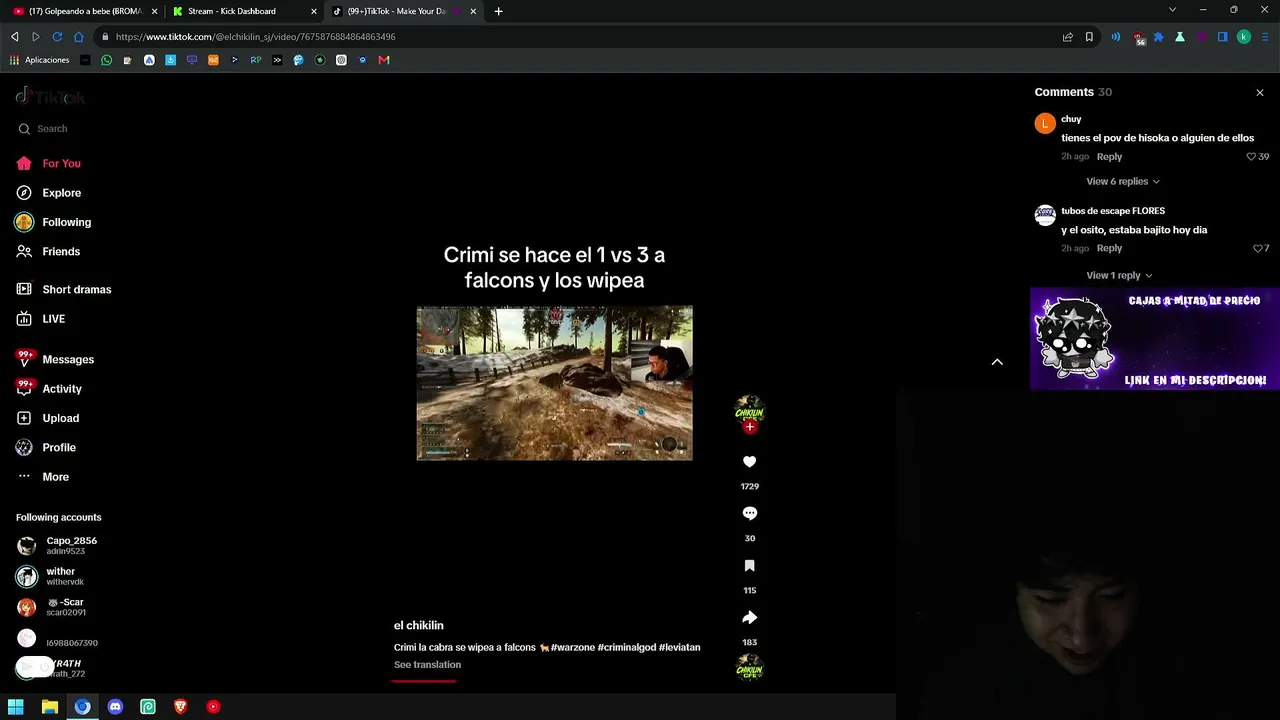
Task: Open the #criminalgod hashtag
Action: tap(627, 648)
